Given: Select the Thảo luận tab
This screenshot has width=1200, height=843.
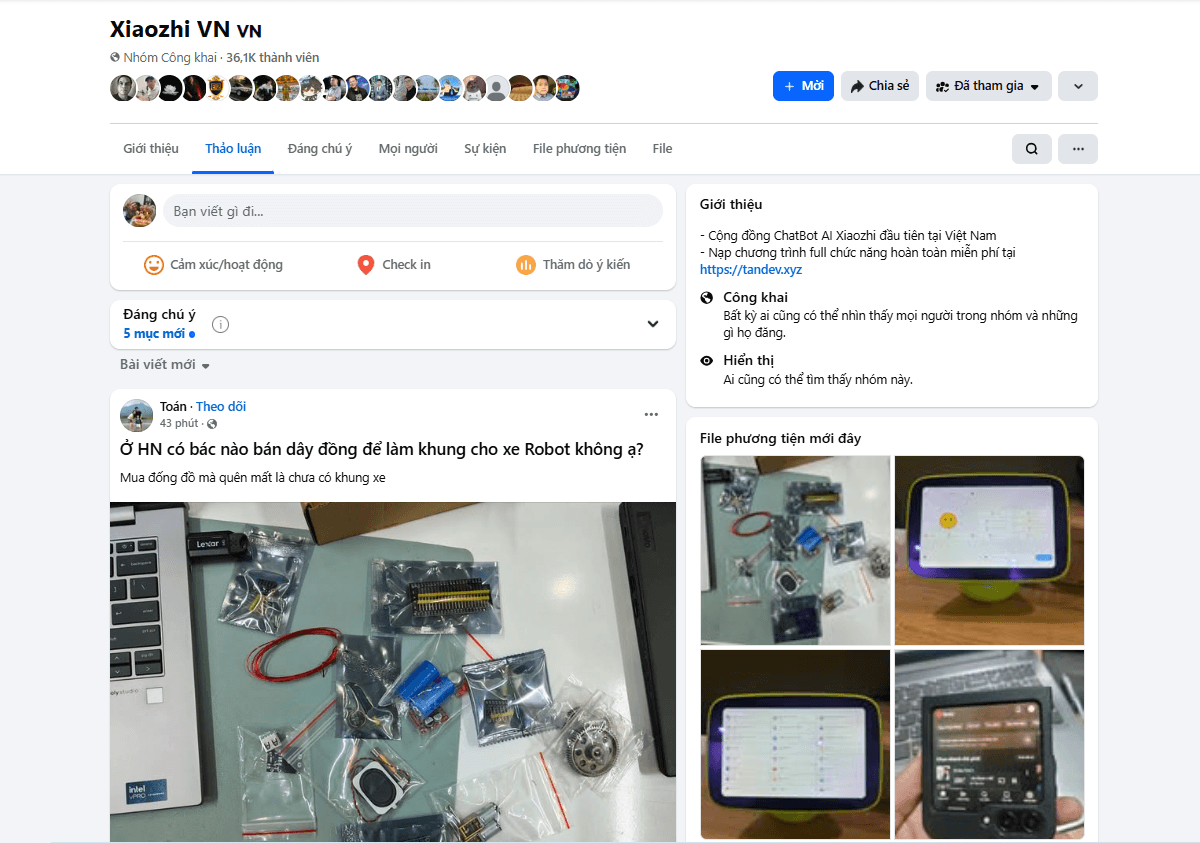Looking at the screenshot, I should 233,149.
